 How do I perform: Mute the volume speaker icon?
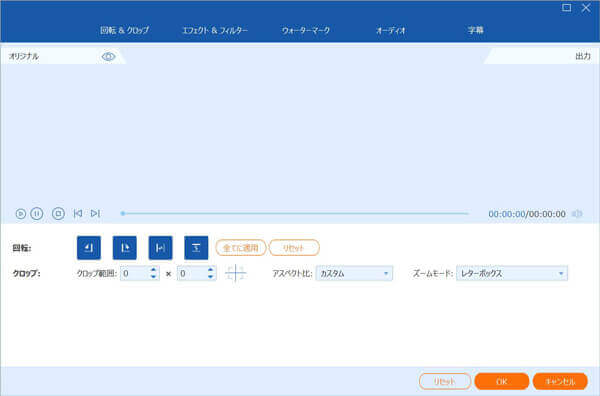pos(577,213)
